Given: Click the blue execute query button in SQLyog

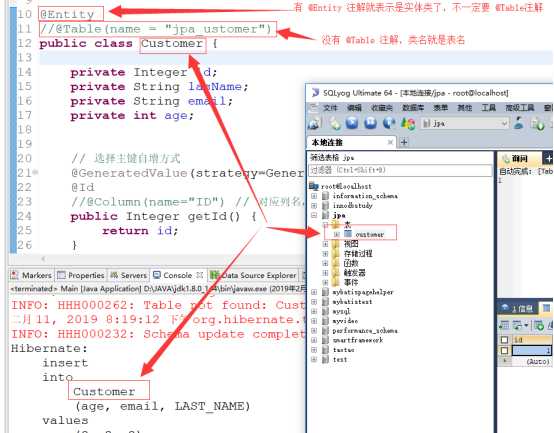Looking at the screenshot, I should tap(352, 123).
